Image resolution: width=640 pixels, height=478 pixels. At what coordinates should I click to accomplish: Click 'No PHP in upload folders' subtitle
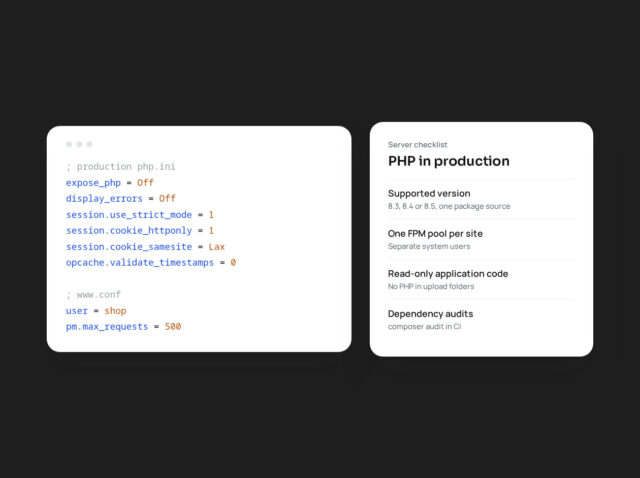click(x=431, y=286)
